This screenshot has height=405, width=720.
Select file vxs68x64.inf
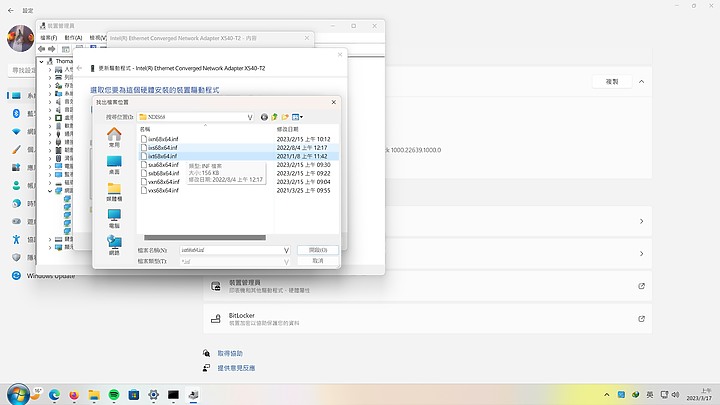[x=163, y=190]
